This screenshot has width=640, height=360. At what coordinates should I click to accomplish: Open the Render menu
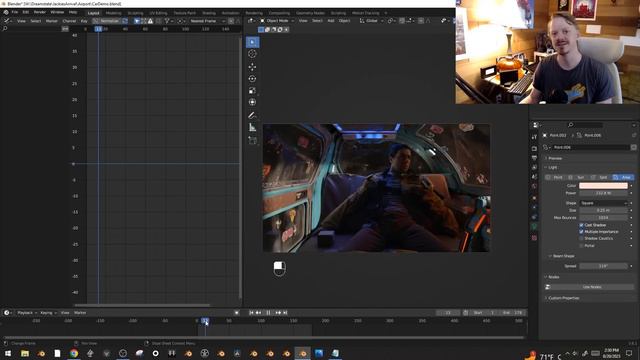pos(40,12)
